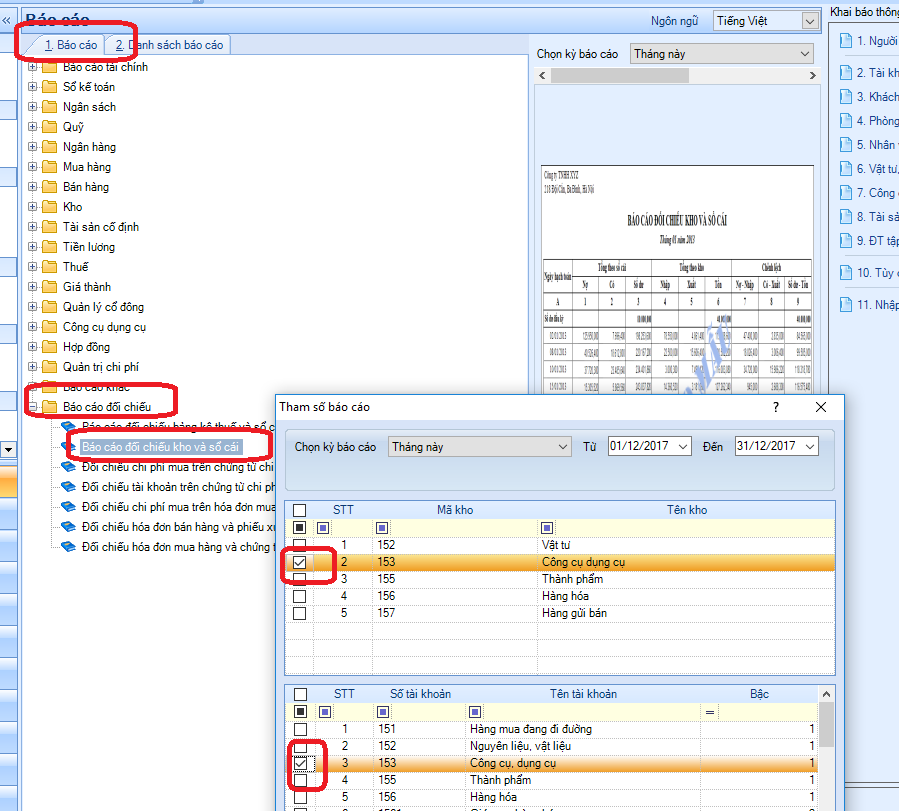Click help '?' button in Tham số báo cáo dialog
The image size is (899, 811).
pyautogui.click(x=776, y=407)
